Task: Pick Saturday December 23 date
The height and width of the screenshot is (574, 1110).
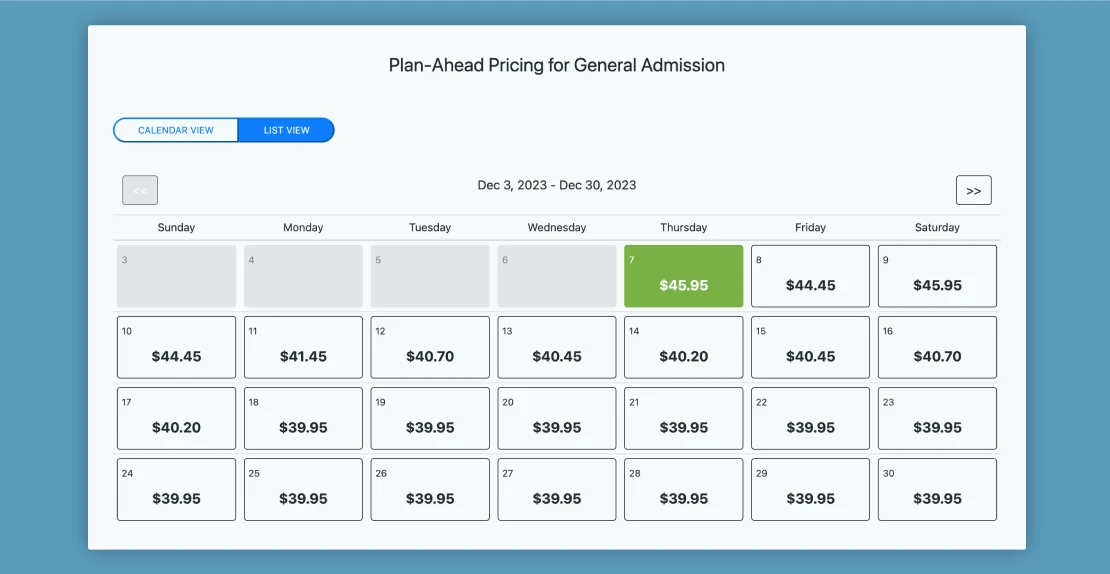Action: click(x=937, y=418)
